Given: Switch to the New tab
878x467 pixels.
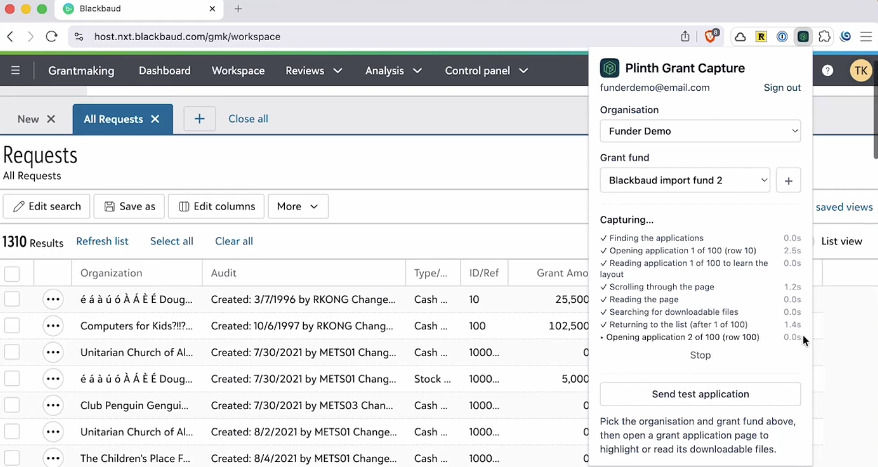Looking at the screenshot, I should (28, 119).
